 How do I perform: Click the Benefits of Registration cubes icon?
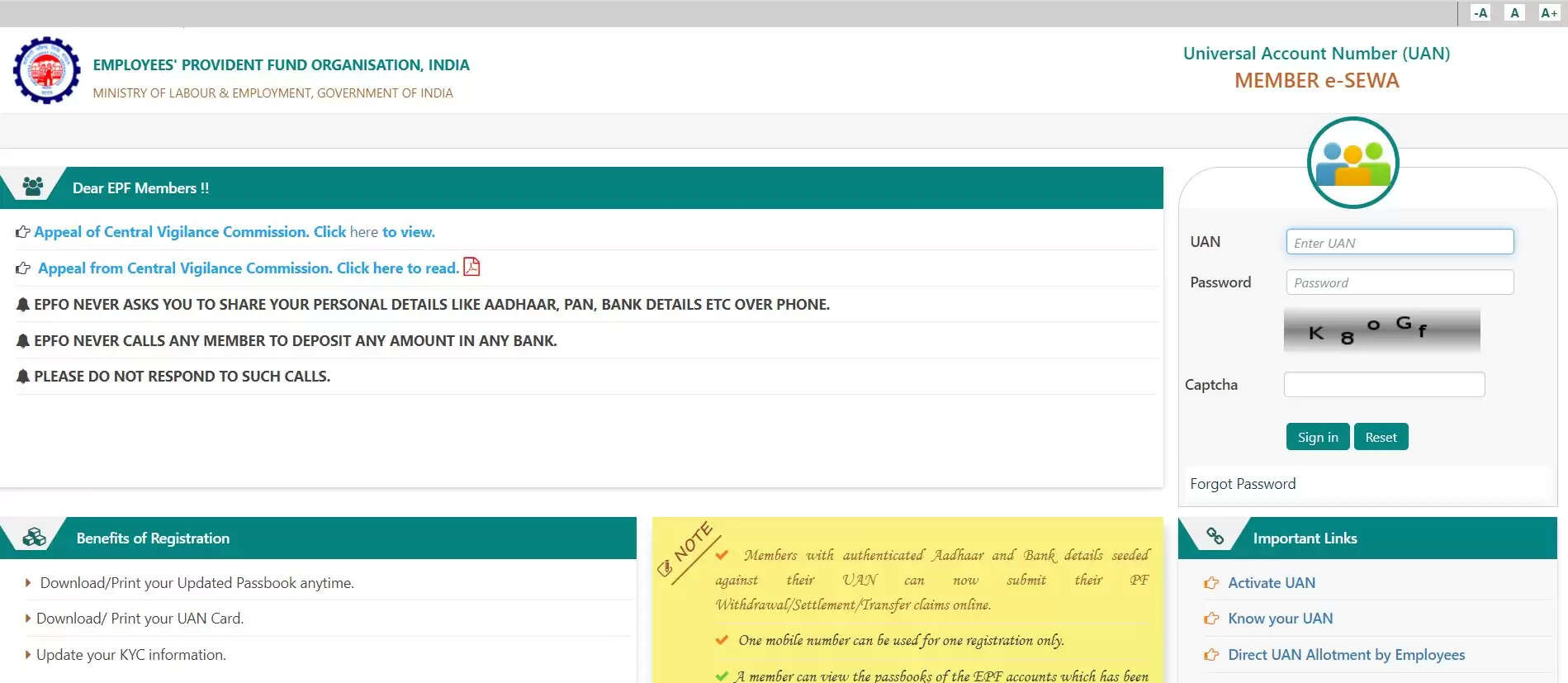coord(35,538)
